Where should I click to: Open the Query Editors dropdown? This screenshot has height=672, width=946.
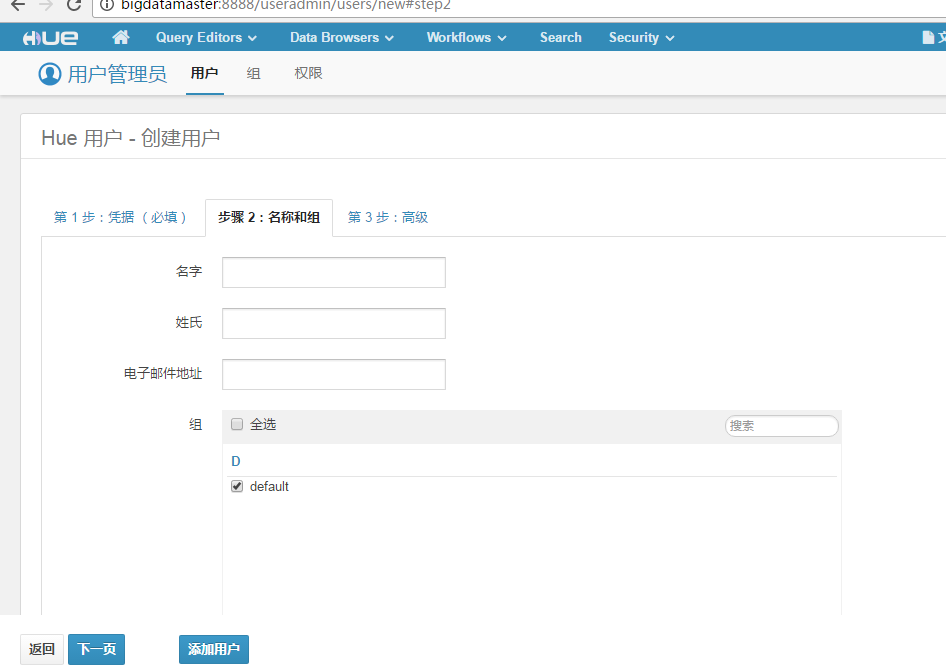[206, 37]
